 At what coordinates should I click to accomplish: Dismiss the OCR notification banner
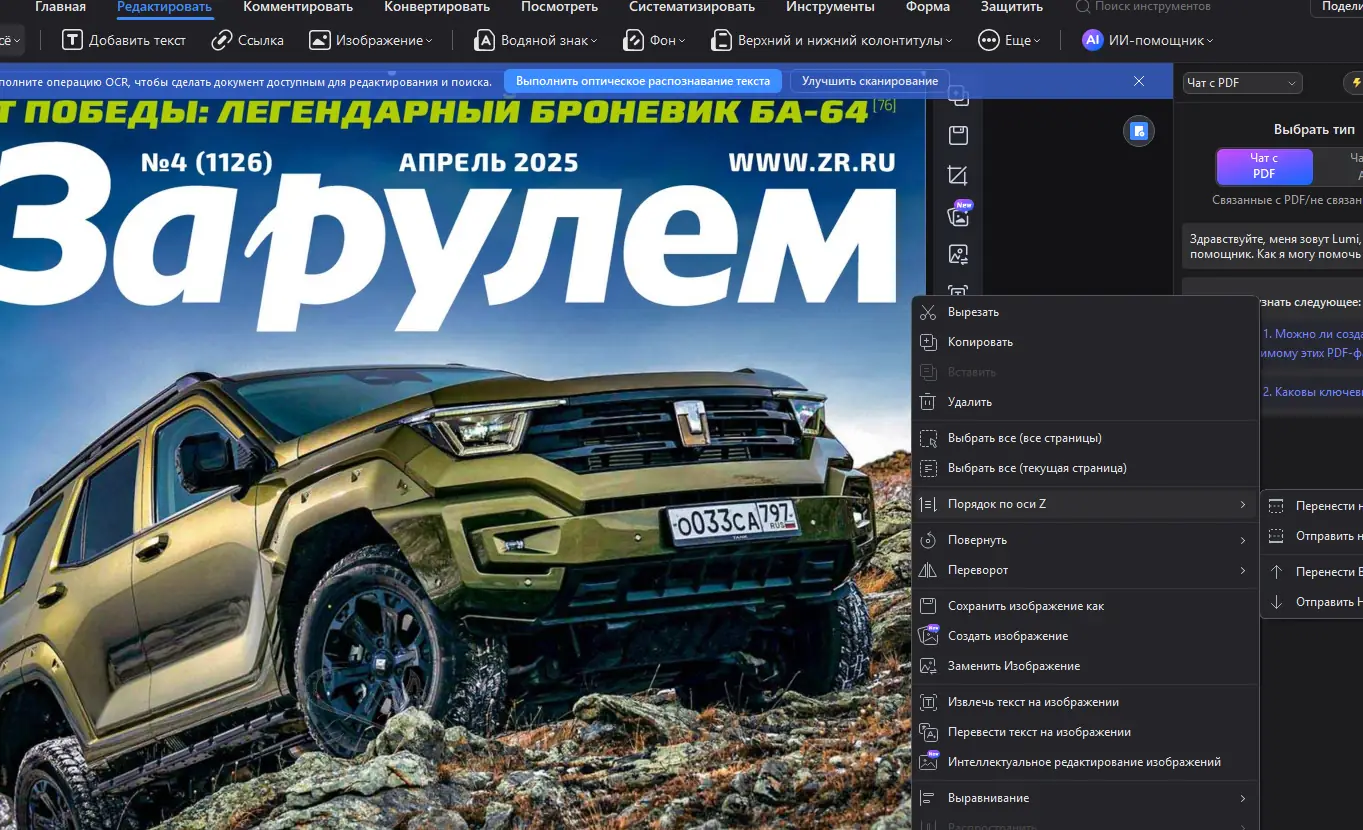pos(1139,81)
